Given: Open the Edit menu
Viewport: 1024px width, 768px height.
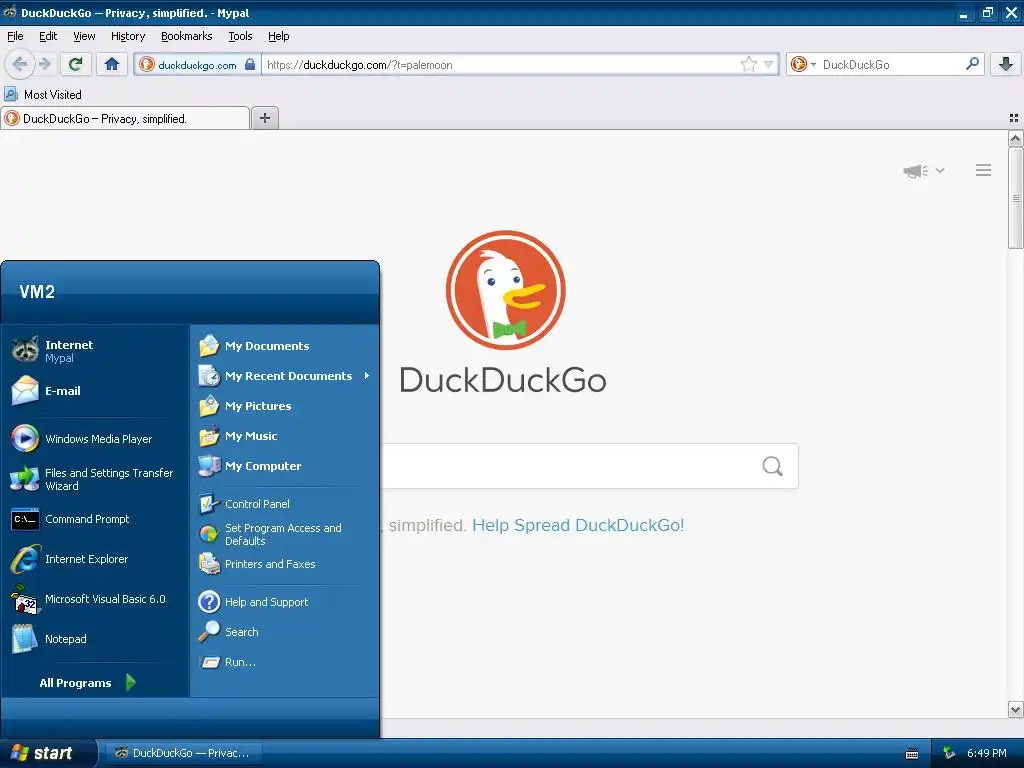Looking at the screenshot, I should pos(48,36).
